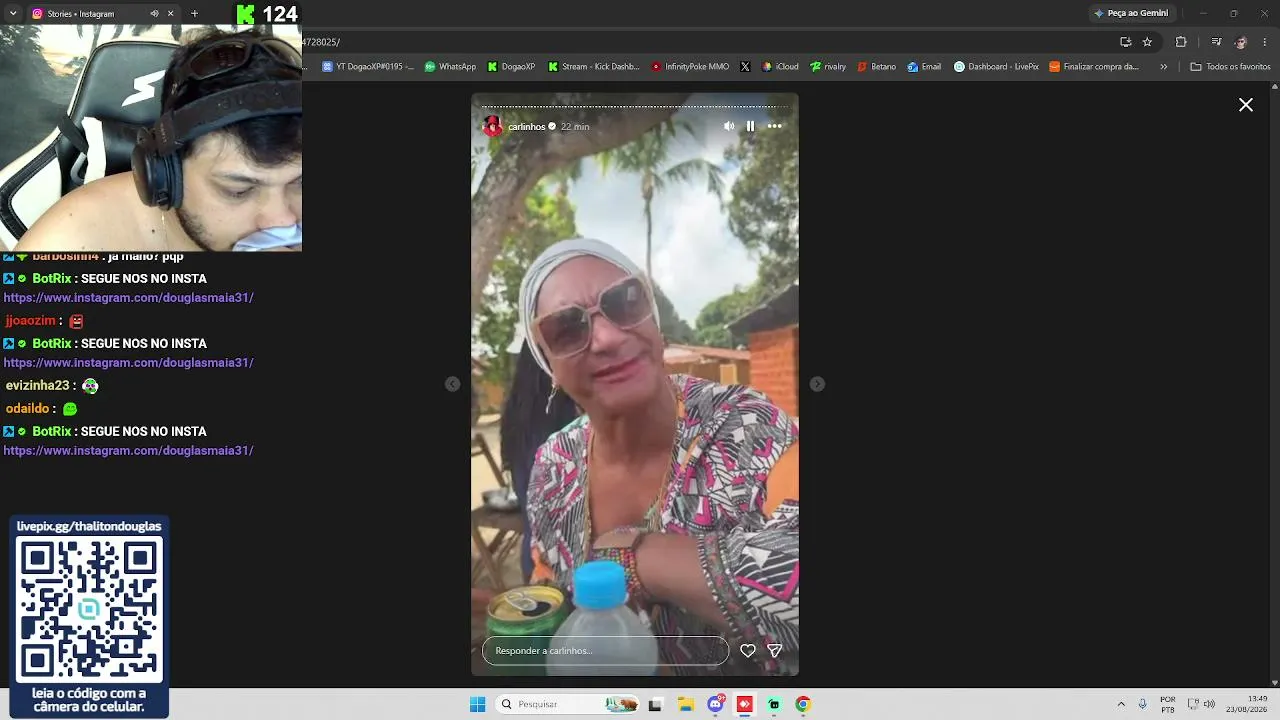Click the 'Responder a carlinhos...' reply field
The image size is (1280, 720).
coord(606,651)
